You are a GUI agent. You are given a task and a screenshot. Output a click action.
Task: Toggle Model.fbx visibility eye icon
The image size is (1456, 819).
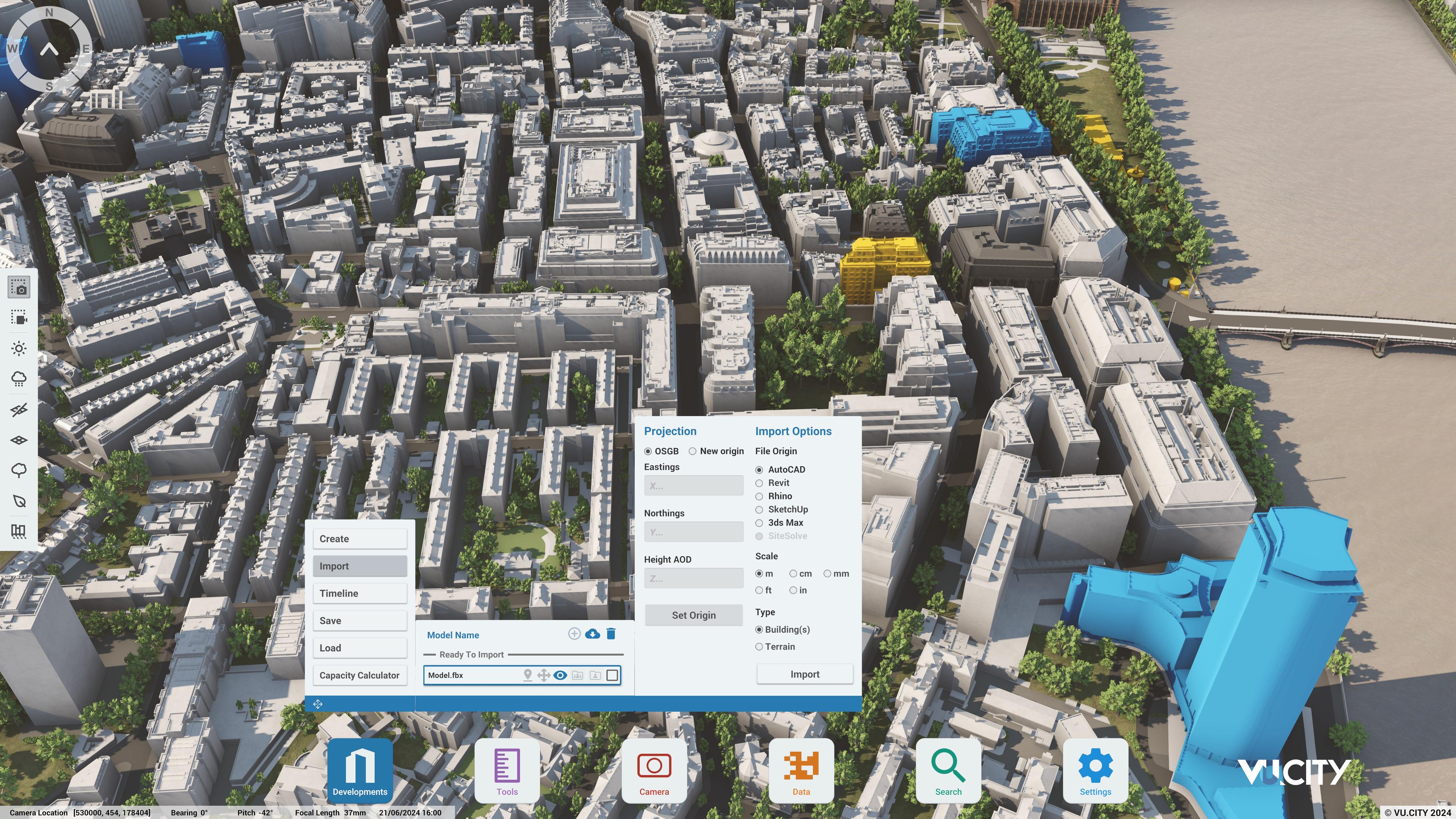tap(560, 675)
